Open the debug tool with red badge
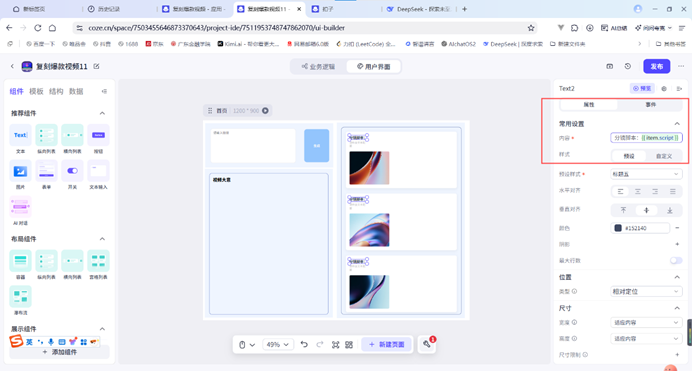692x371 pixels. point(427,344)
